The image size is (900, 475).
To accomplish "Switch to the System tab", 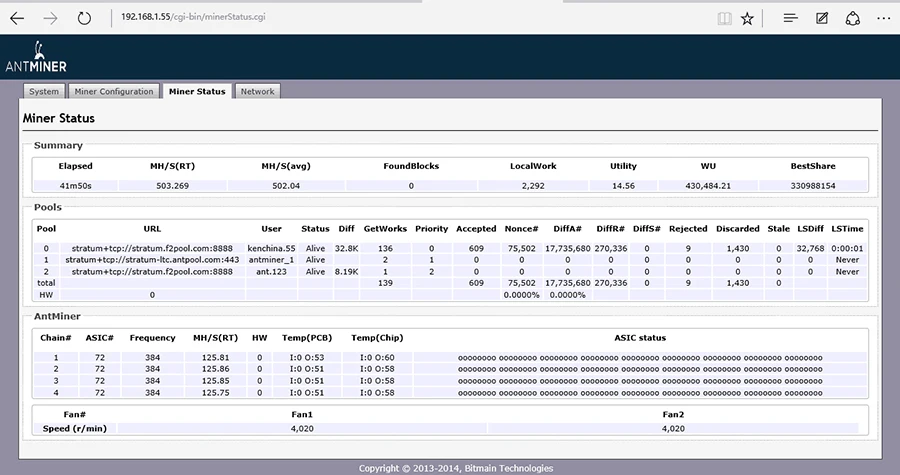I will pos(44,91).
